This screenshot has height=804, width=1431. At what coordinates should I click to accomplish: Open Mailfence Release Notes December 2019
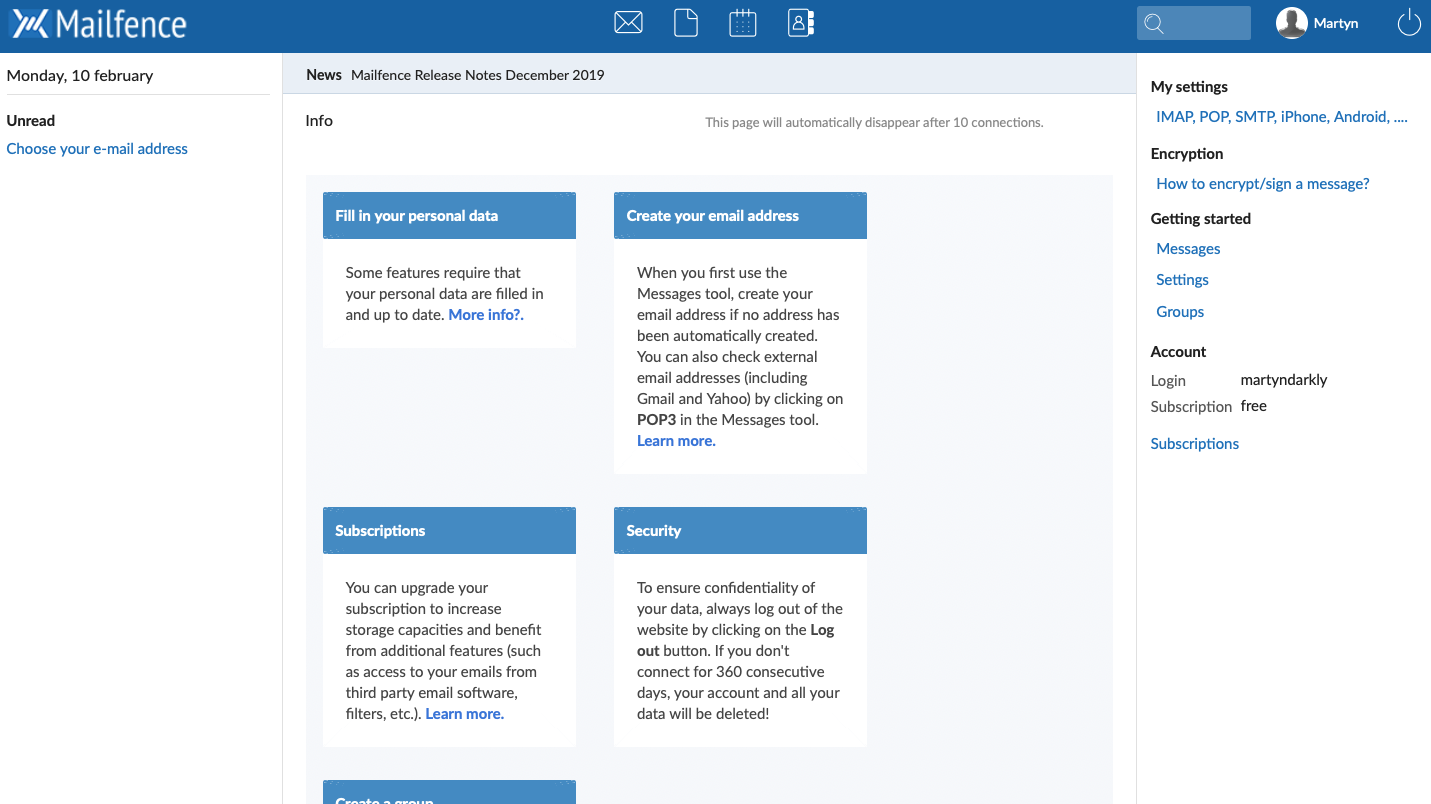(x=477, y=75)
